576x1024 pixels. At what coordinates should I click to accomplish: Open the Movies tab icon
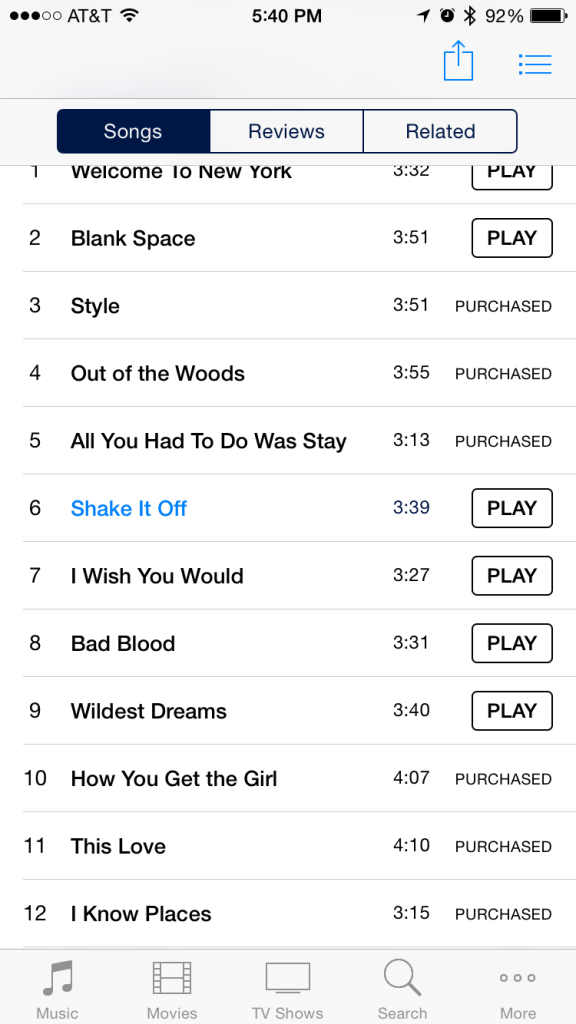coord(172,978)
